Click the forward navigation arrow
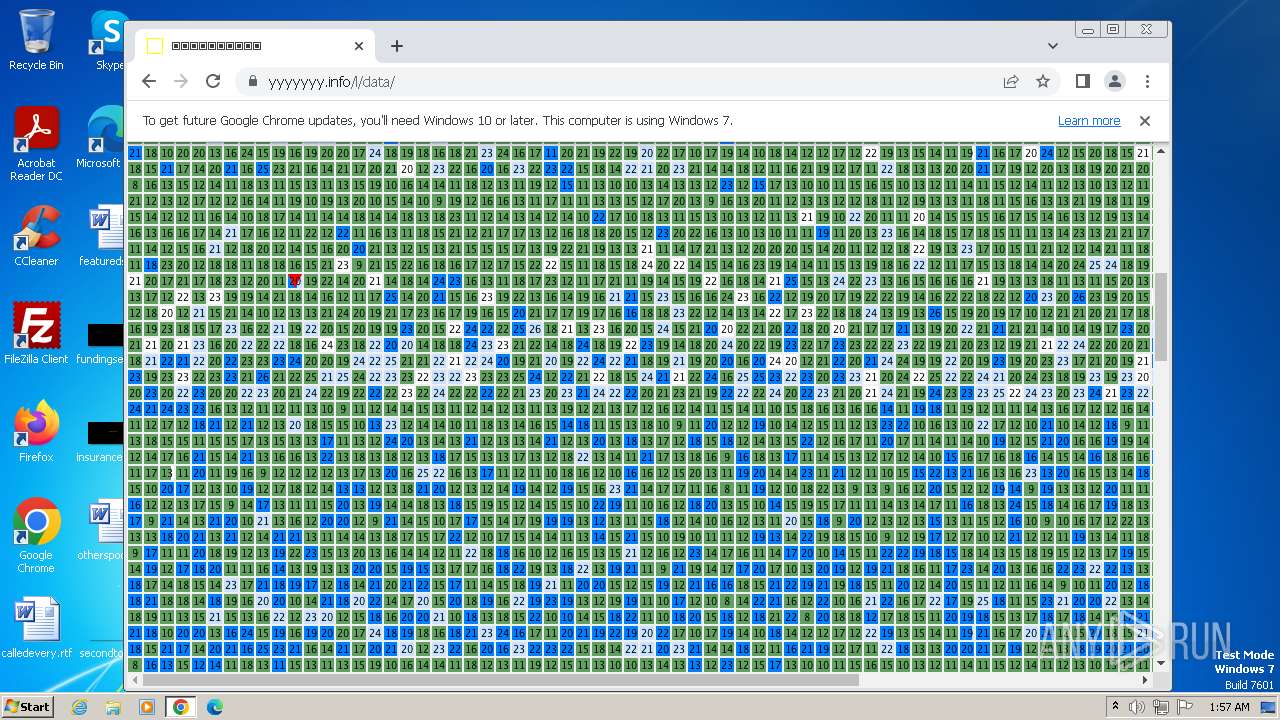 pos(181,81)
